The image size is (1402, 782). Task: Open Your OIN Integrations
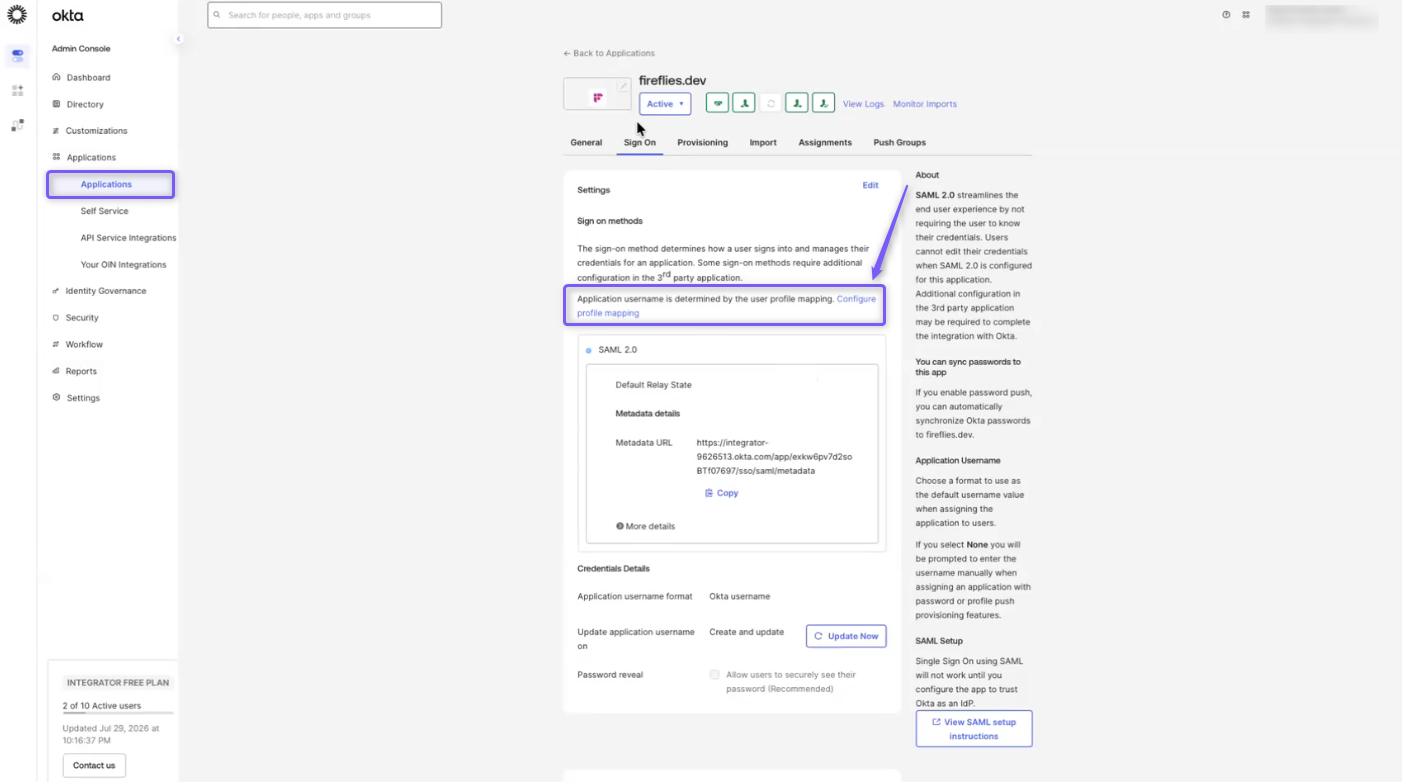(x=123, y=265)
